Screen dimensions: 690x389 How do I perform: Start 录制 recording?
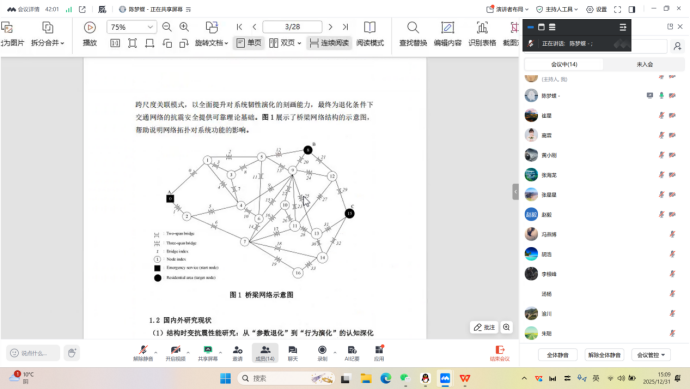322,353
